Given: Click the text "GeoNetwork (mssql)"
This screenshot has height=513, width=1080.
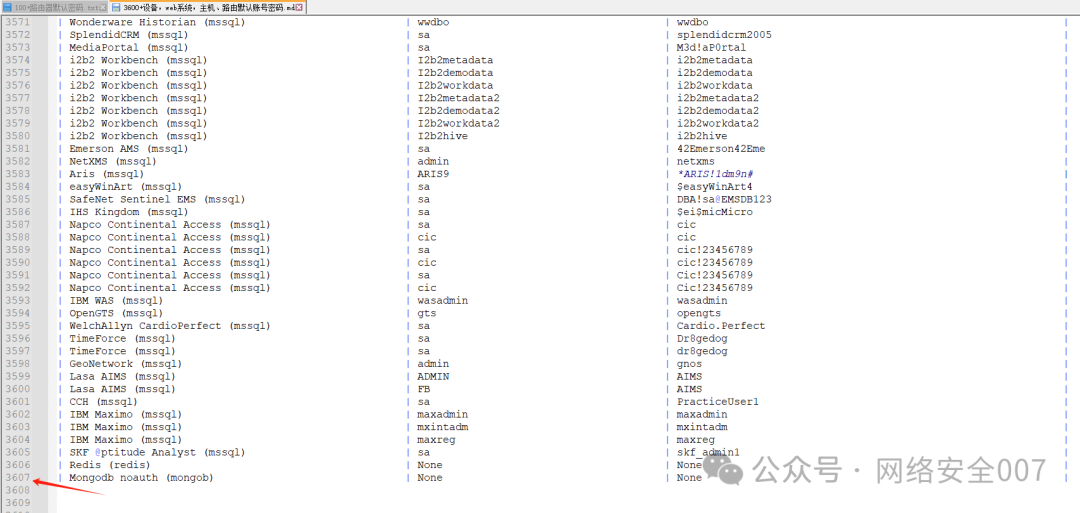Looking at the screenshot, I should [x=125, y=364].
